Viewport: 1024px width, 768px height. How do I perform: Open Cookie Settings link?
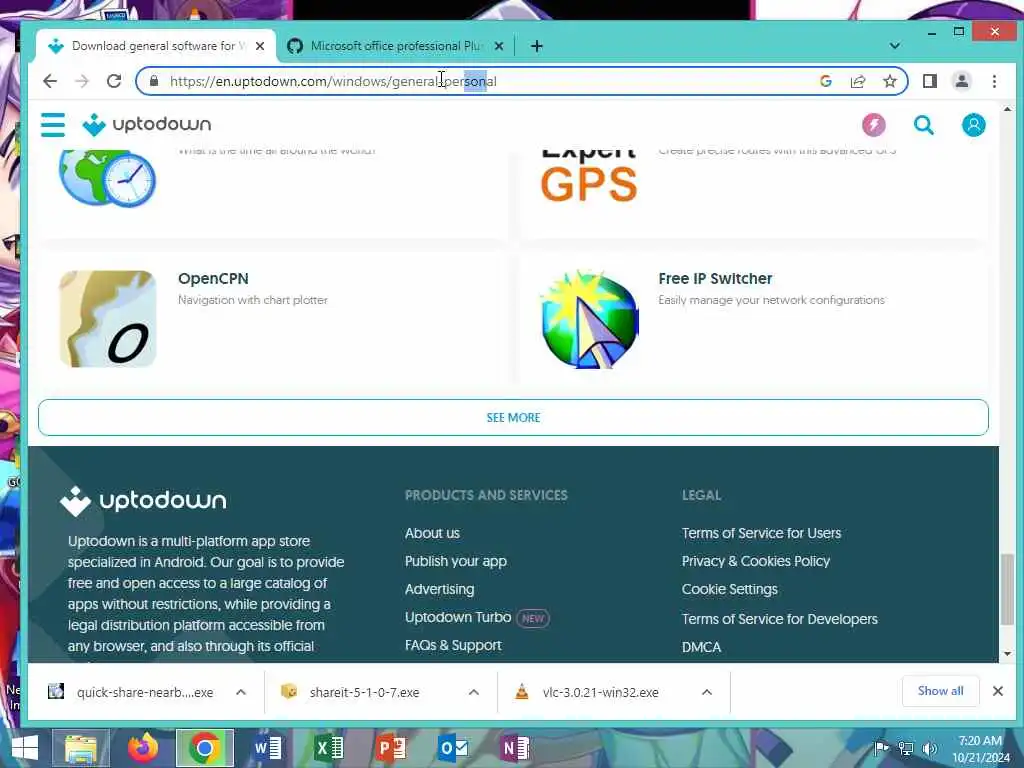(729, 589)
